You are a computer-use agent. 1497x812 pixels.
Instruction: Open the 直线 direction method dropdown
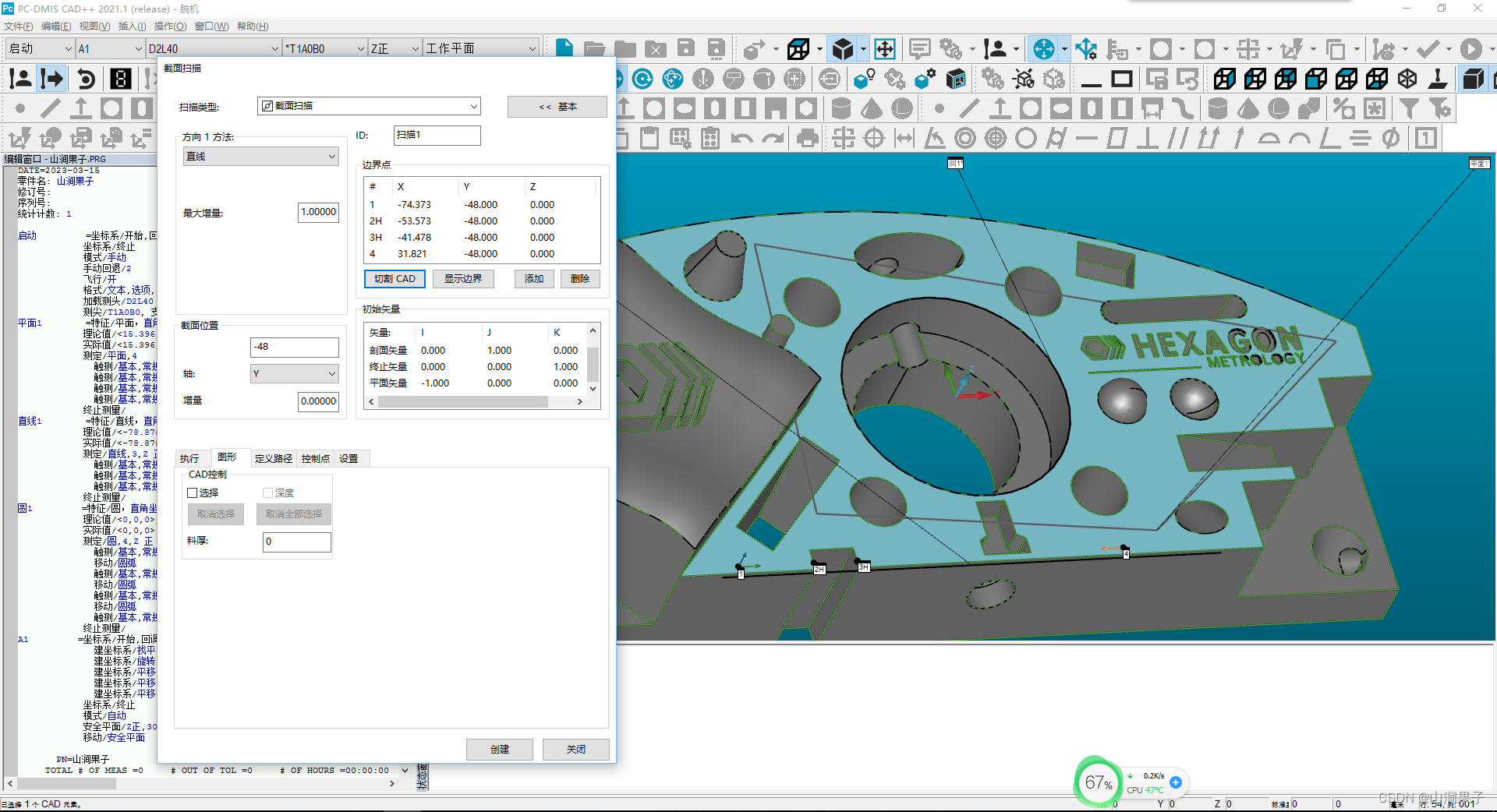pyautogui.click(x=261, y=157)
